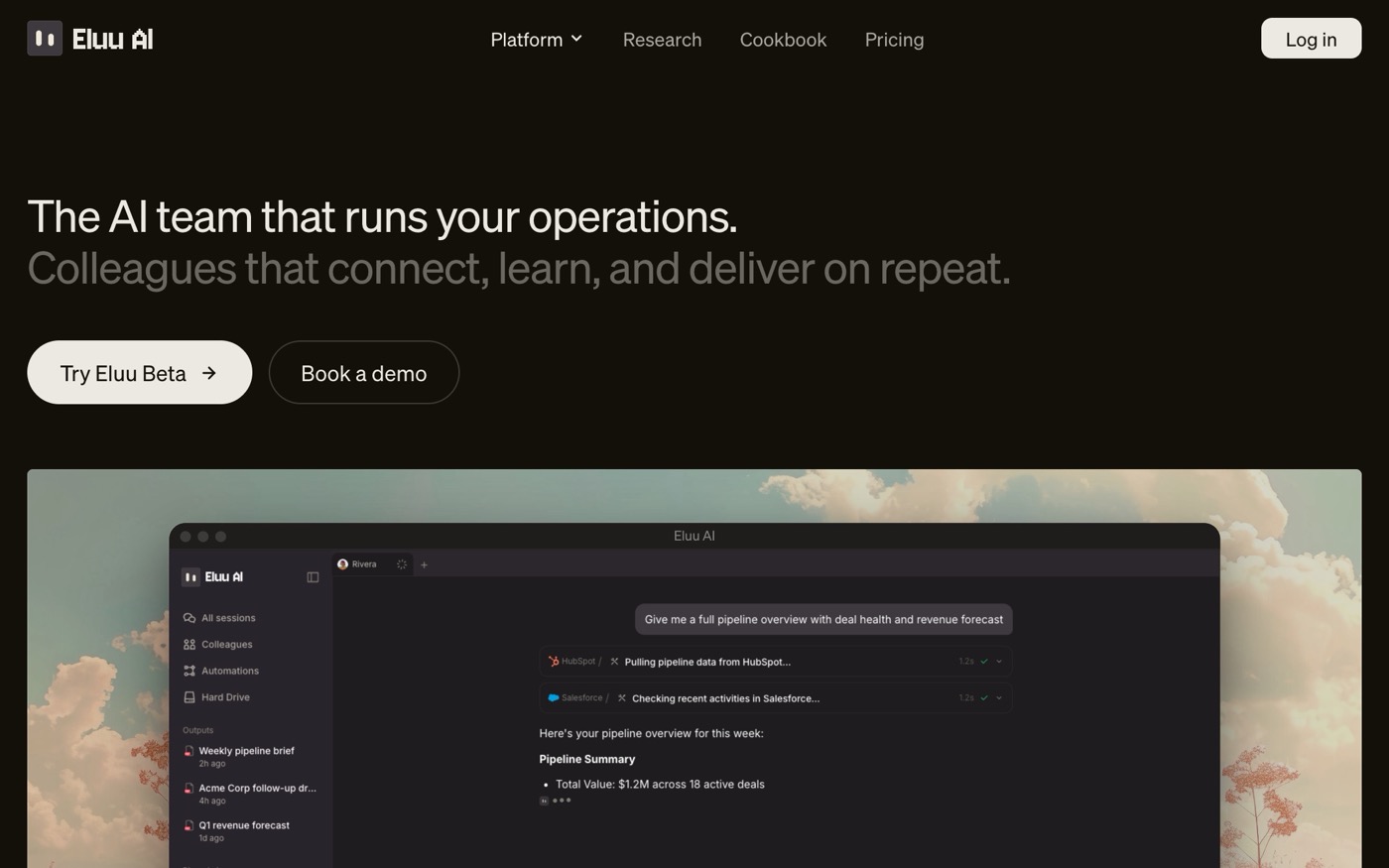Click the Eluu AI logo in the app sidebar
Screen dimensions: 1389x868
tap(212, 576)
